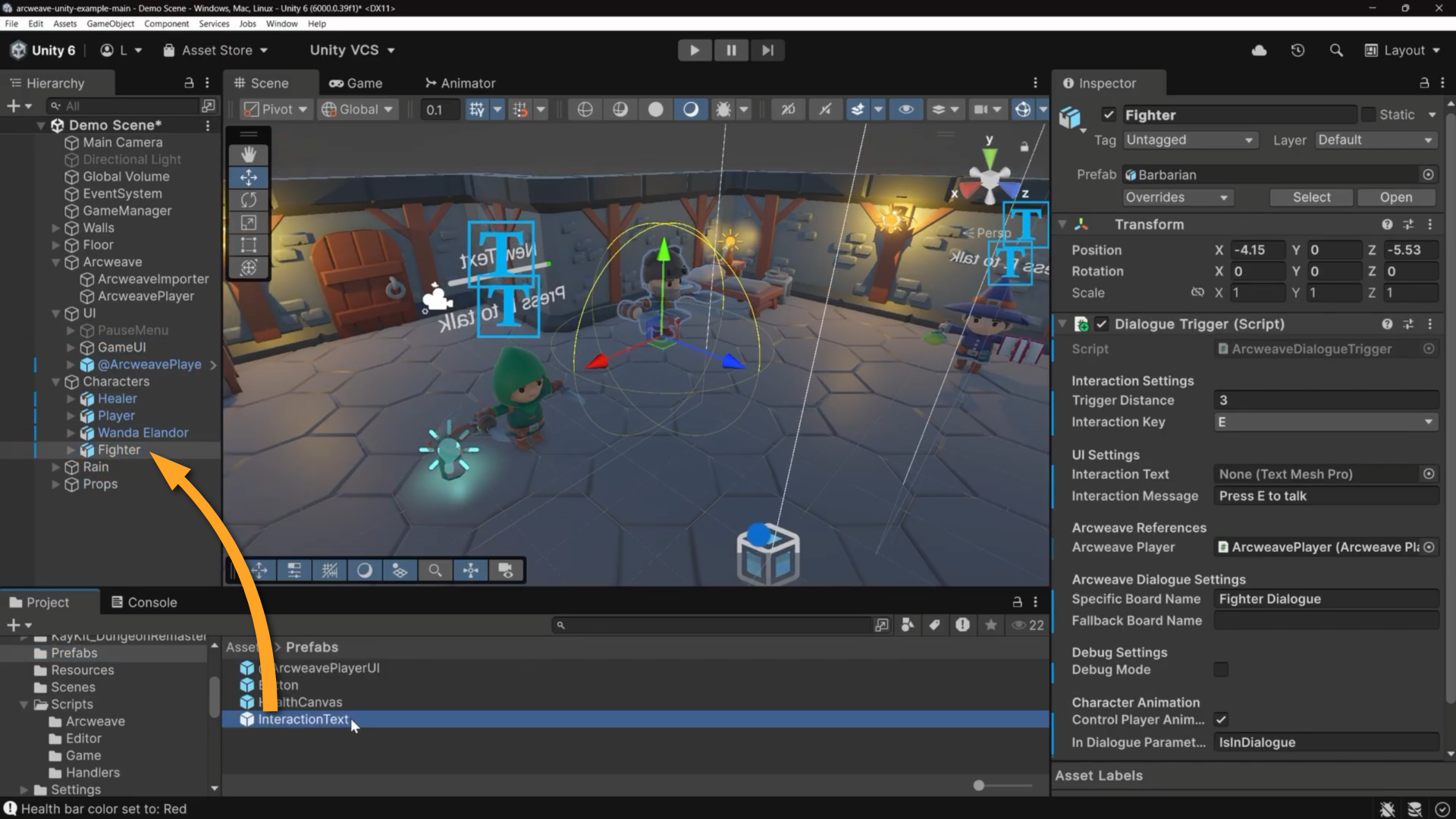This screenshot has width=1456, height=819.
Task: Open the Tag dropdown showing Untagged
Action: [1190, 140]
